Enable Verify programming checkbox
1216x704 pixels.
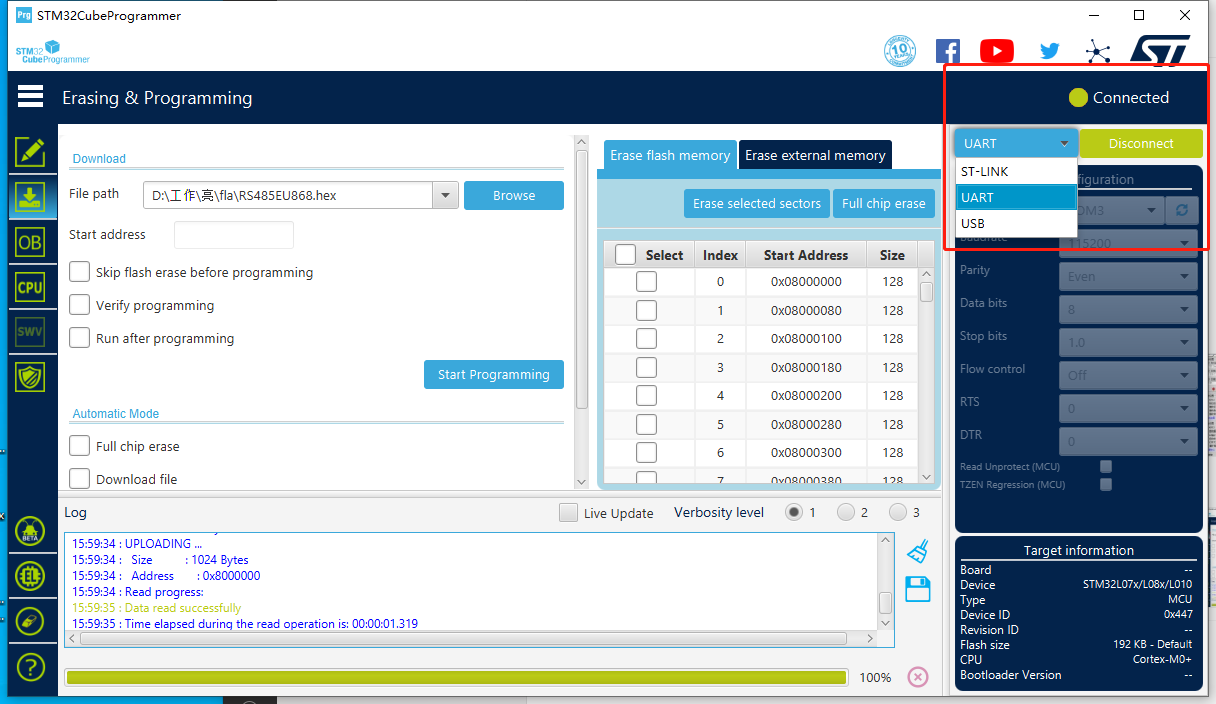coord(80,305)
